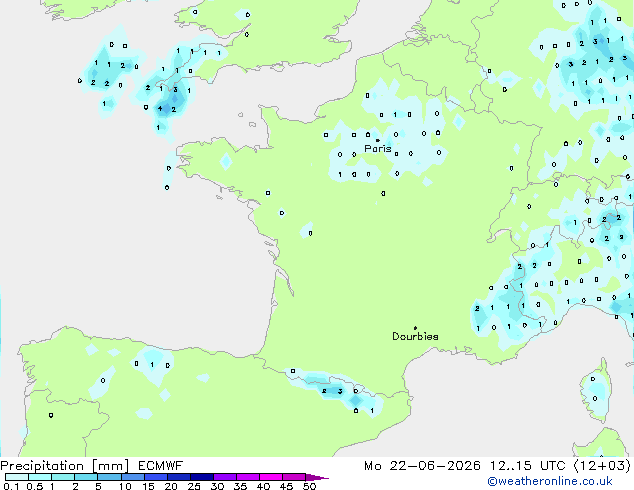634x490 pixels.
Task: Pick the 10–15 mm blue legend swatch
Action: [132, 477]
